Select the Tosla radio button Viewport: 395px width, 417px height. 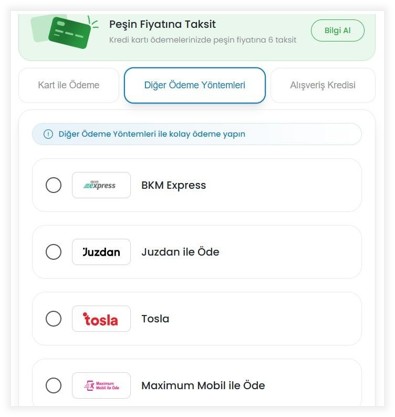(x=53, y=319)
